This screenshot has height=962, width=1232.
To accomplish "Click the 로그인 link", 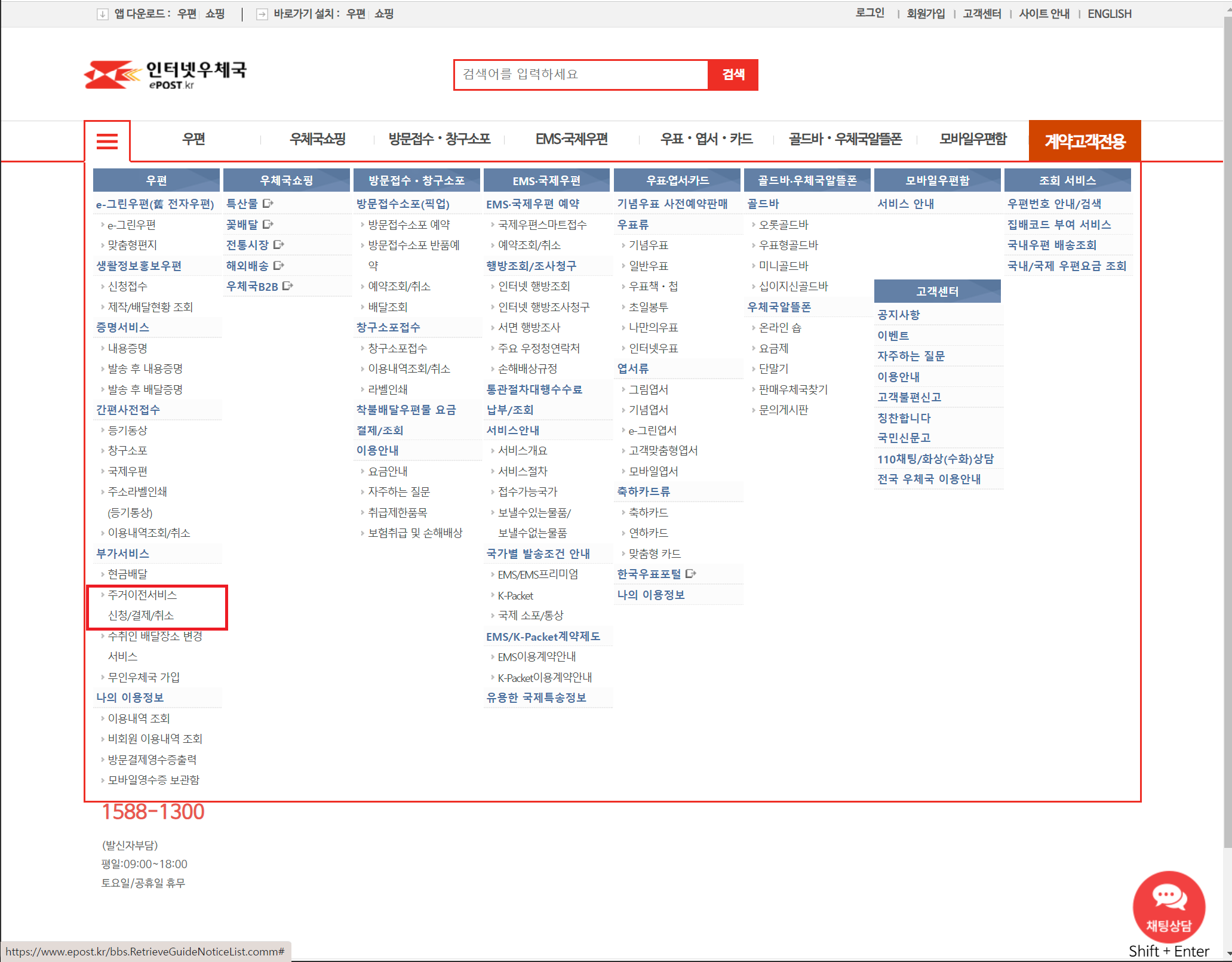I will click(870, 13).
